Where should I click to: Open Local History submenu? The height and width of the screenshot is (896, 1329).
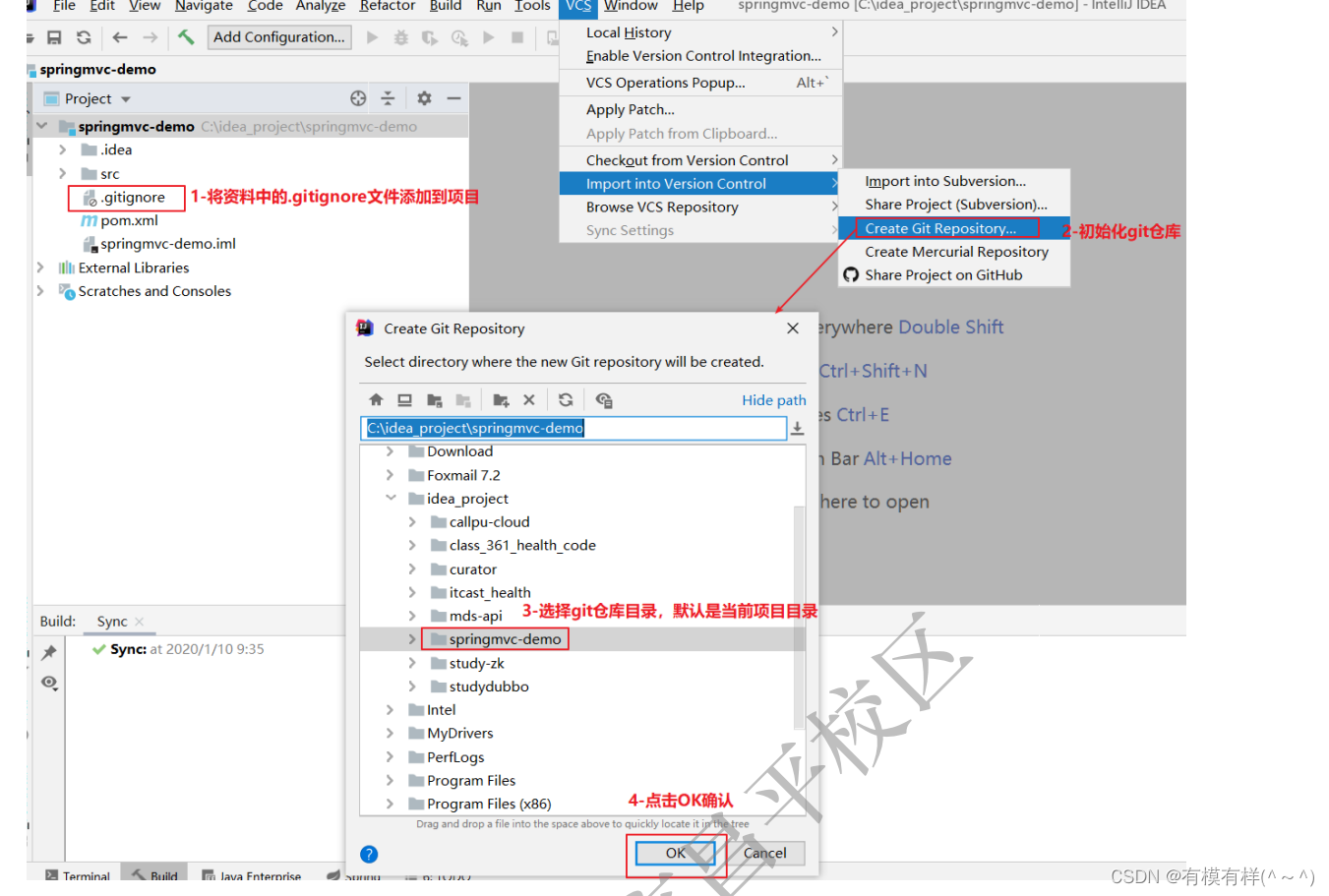700,32
